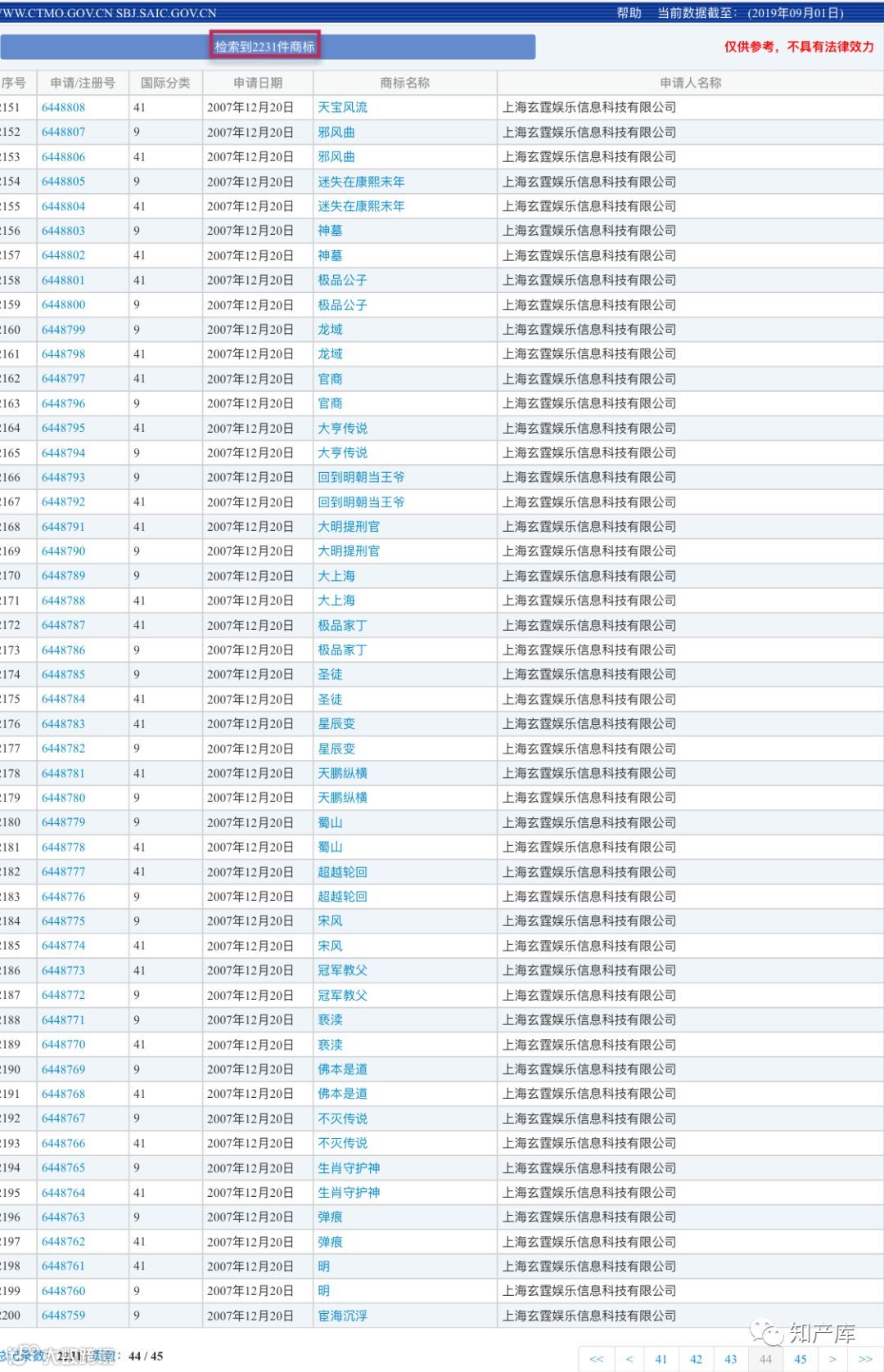Go to previous page with < button
884x1372 pixels.
coord(629,1359)
